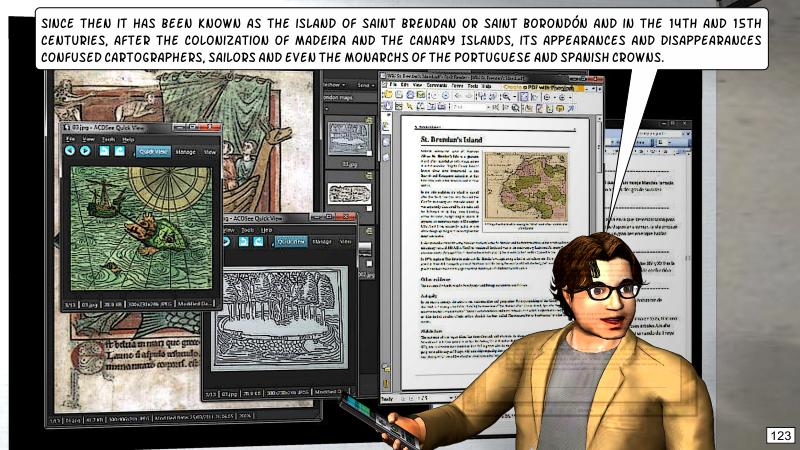
Task: Rotate left icon in forest engraving window
Action: 243,241
